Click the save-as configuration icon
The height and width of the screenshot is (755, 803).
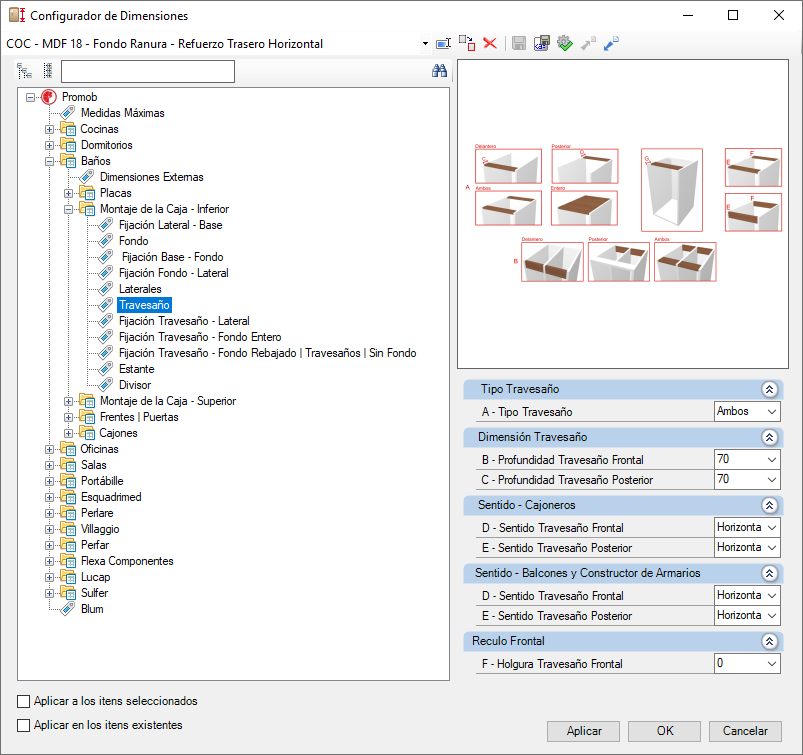(541, 43)
